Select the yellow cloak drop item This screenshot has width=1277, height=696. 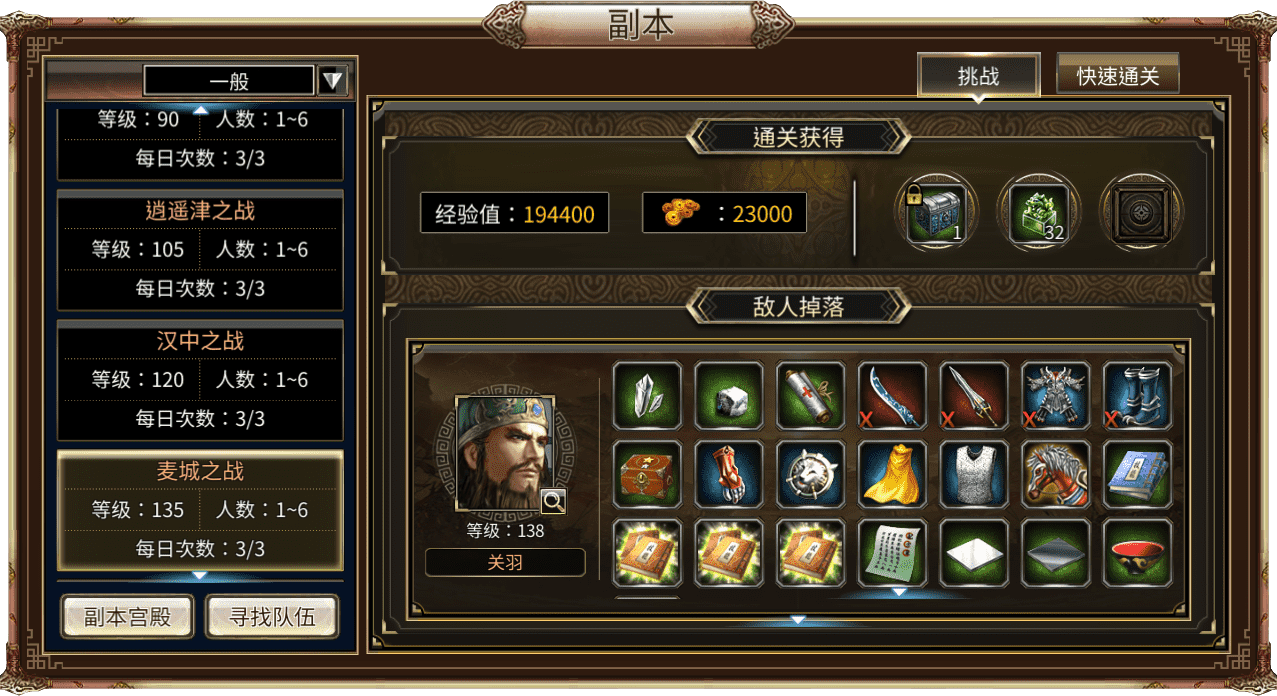click(x=893, y=474)
